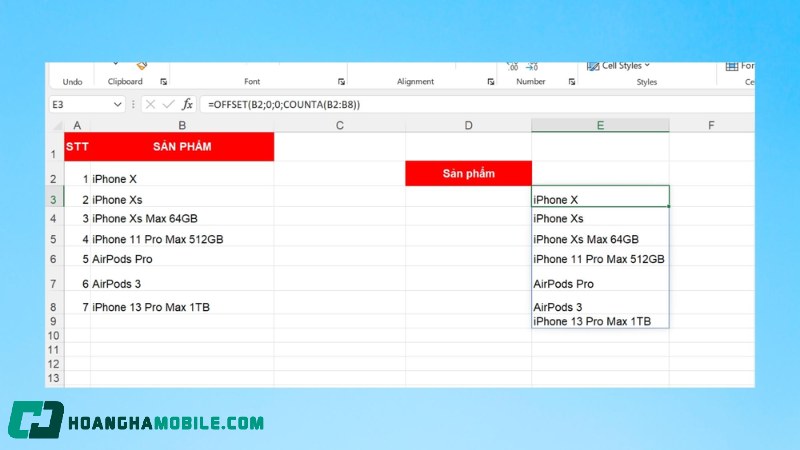The width and height of the screenshot is (800, 450).
Task: Select column B cell AirPods 3
Action: tap(182, 279)
